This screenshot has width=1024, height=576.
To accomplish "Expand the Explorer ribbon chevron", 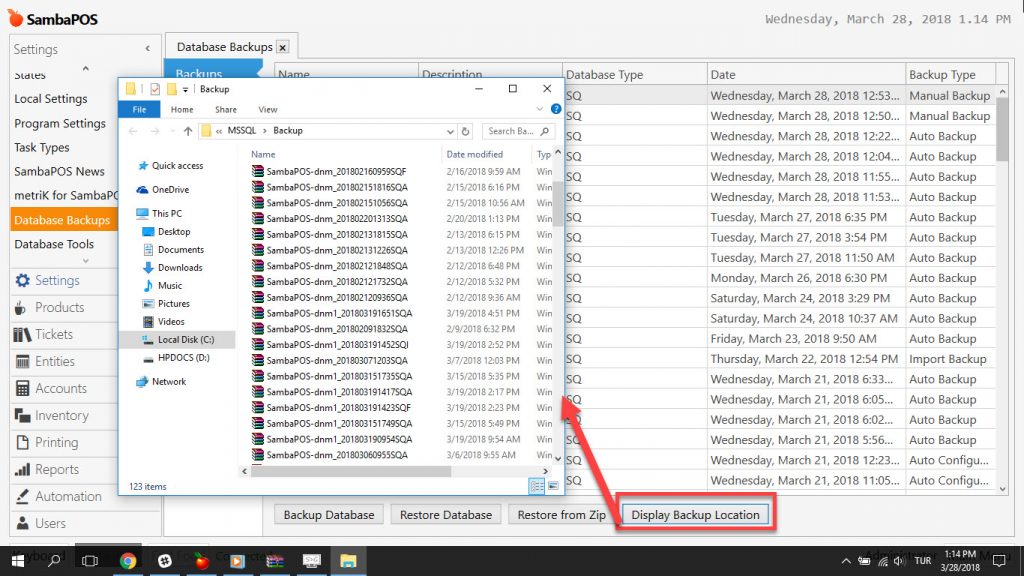I will click(x=539, y=109).
